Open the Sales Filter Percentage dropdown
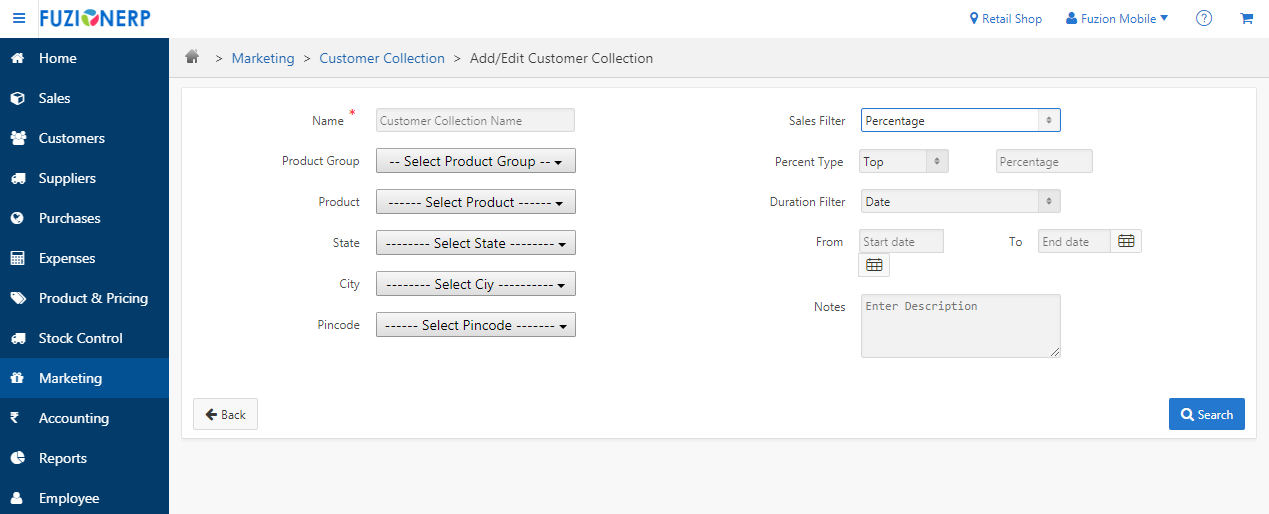The width and height of the screenshot is (1269, 514). pyautogui.click(x=960, y=120)
